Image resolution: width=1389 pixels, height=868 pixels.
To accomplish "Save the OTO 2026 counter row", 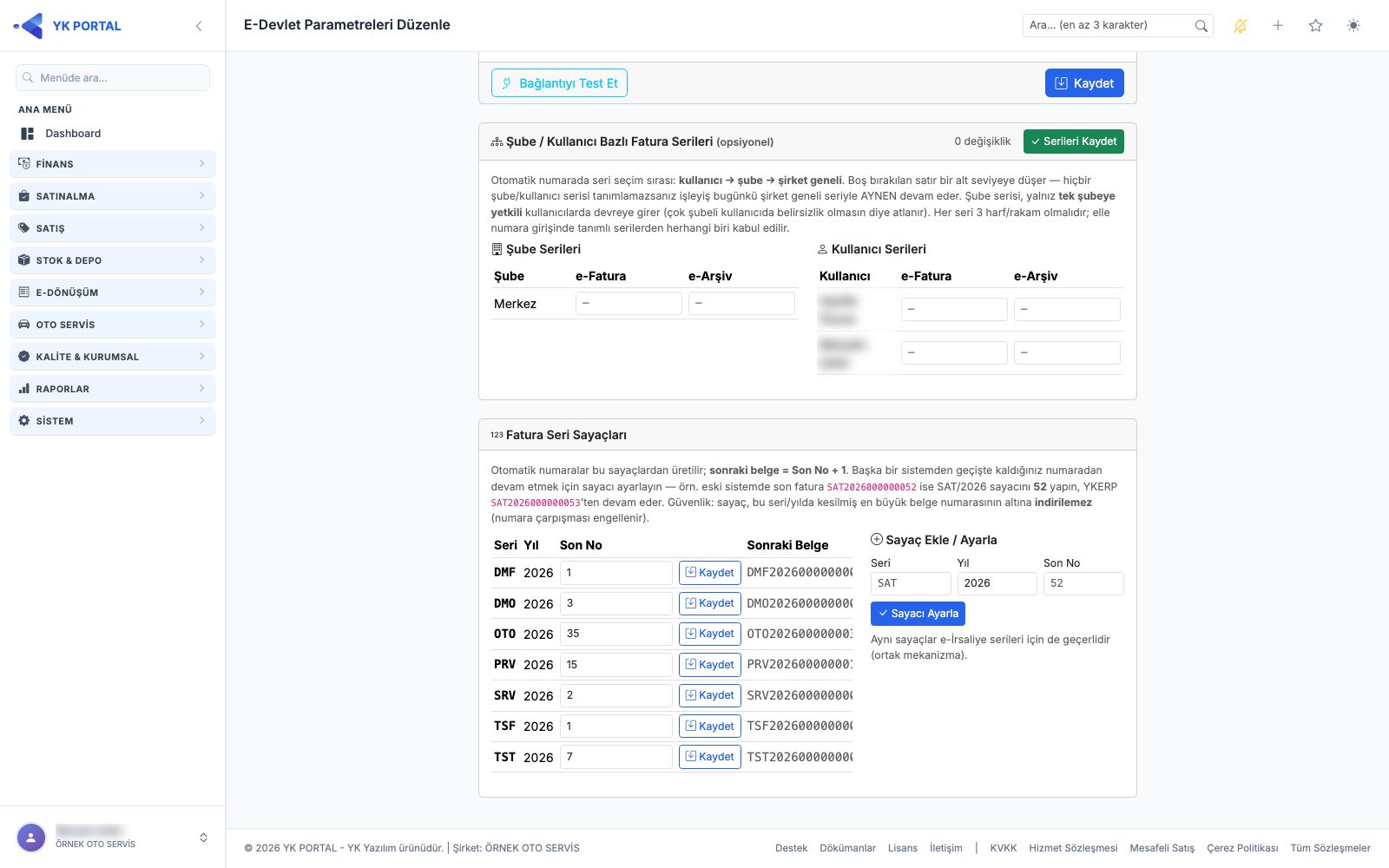I will (709, 634).
